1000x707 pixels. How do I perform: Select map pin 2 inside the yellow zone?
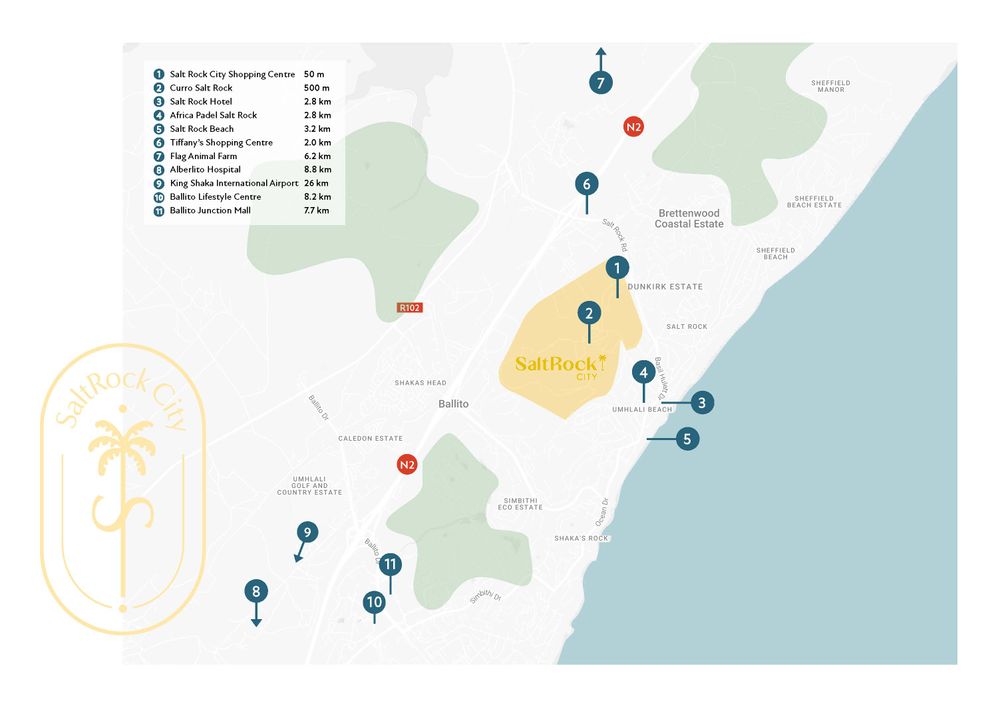[589, 314]
